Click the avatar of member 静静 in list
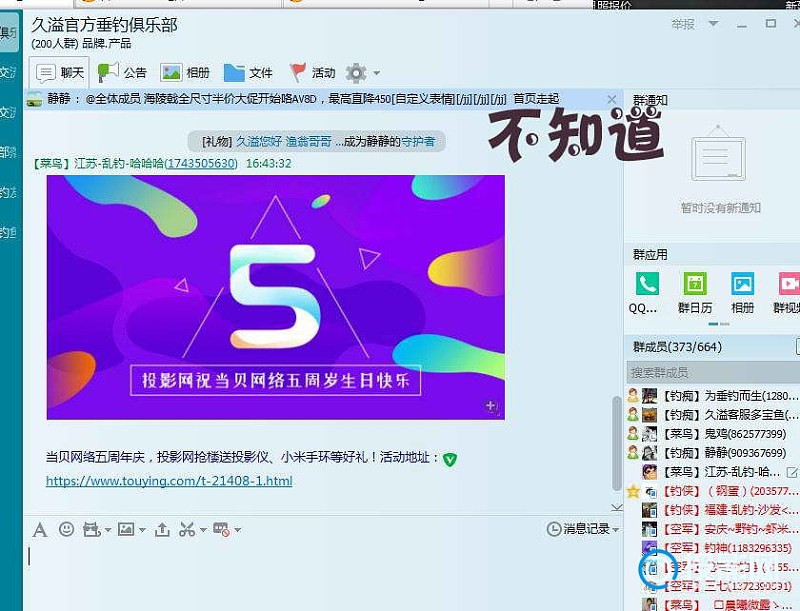This screenshot has height=611, width=800. point(649,453)
